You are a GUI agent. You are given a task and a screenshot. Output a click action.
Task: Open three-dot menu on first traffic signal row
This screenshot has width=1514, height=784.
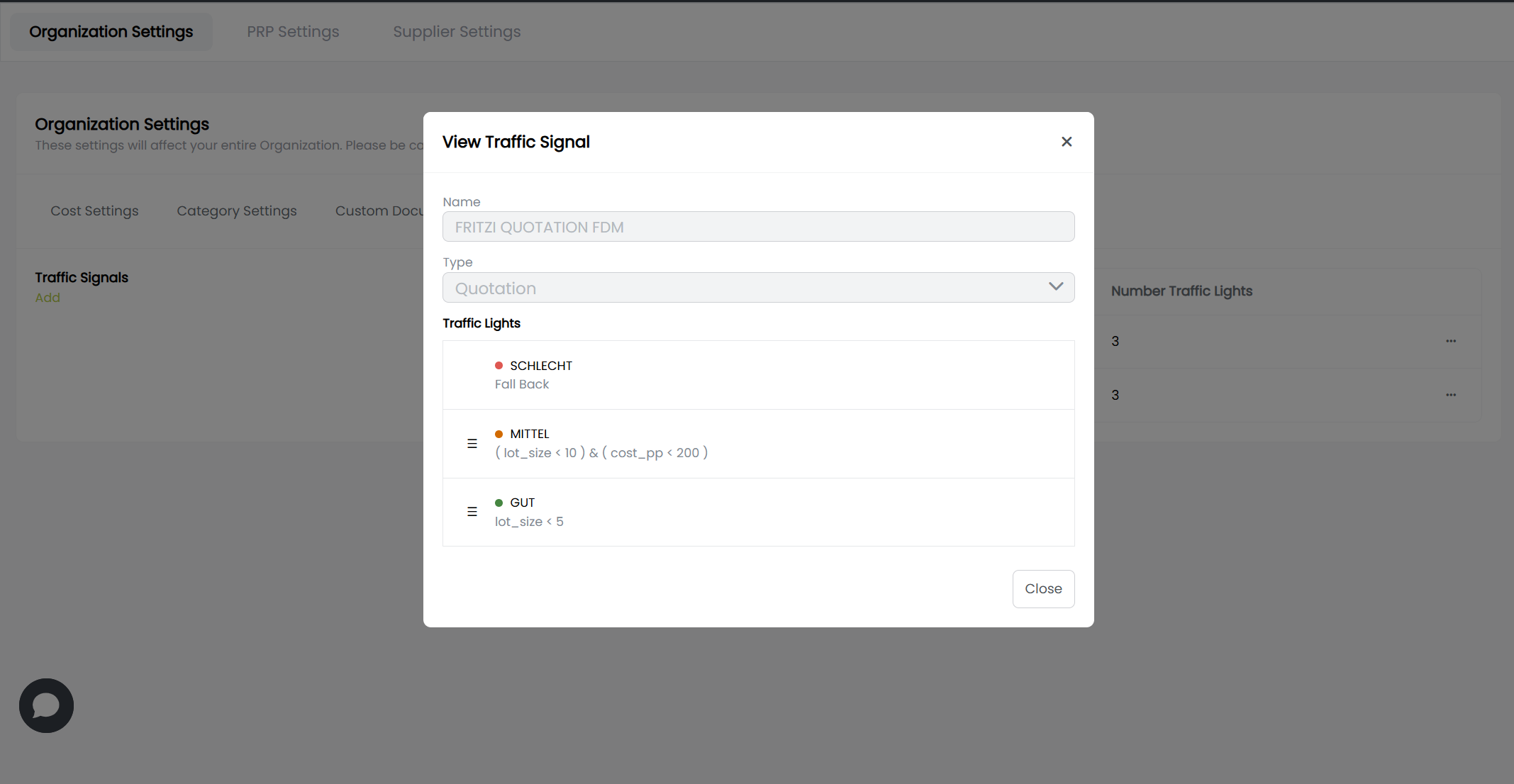pos(1451,341)
